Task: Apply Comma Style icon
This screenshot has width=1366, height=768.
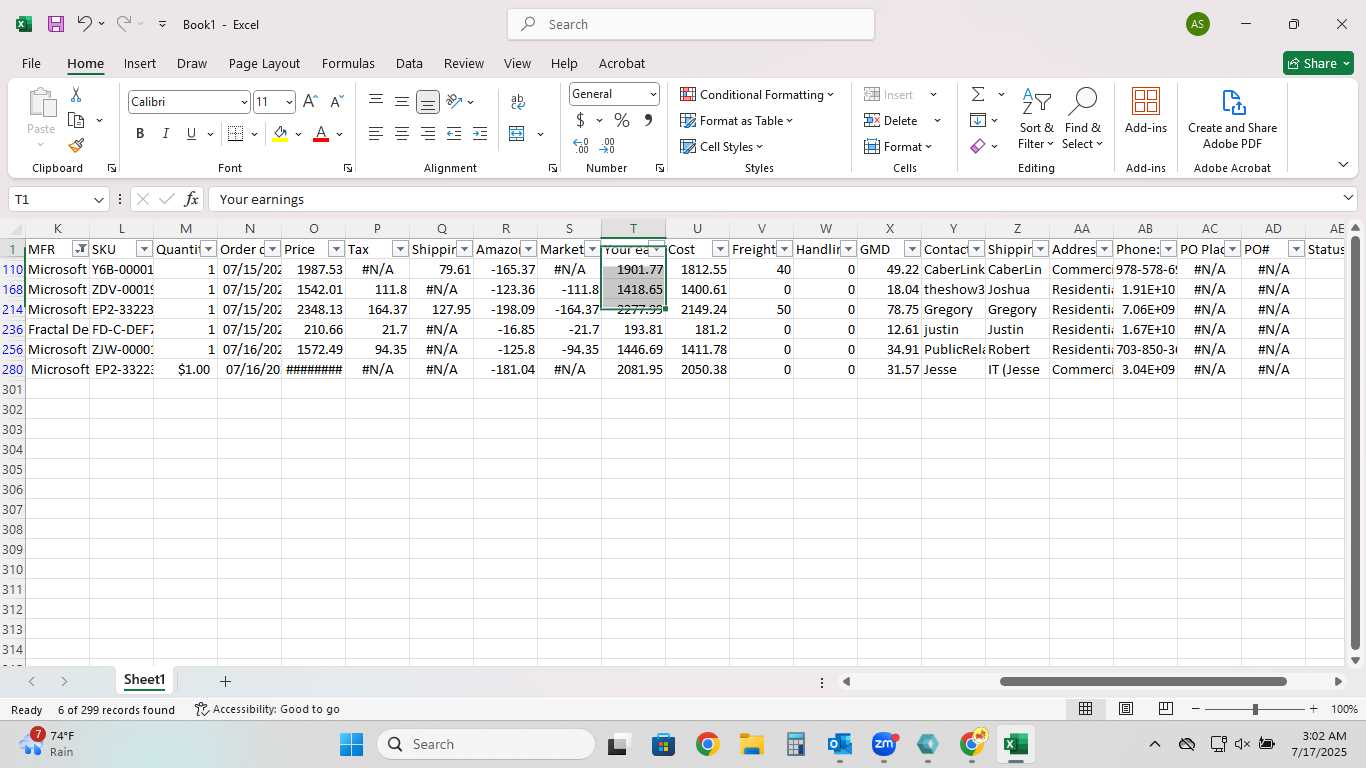Action: 648,120
